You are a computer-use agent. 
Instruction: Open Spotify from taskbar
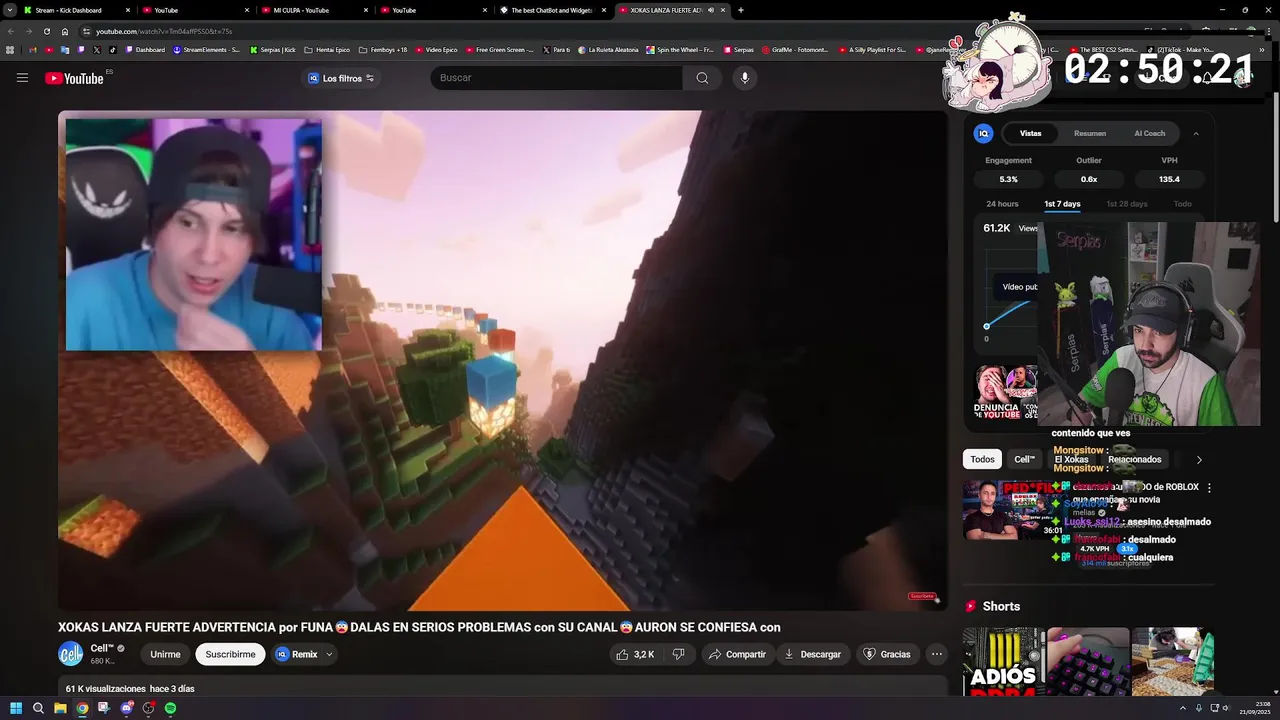170,708
